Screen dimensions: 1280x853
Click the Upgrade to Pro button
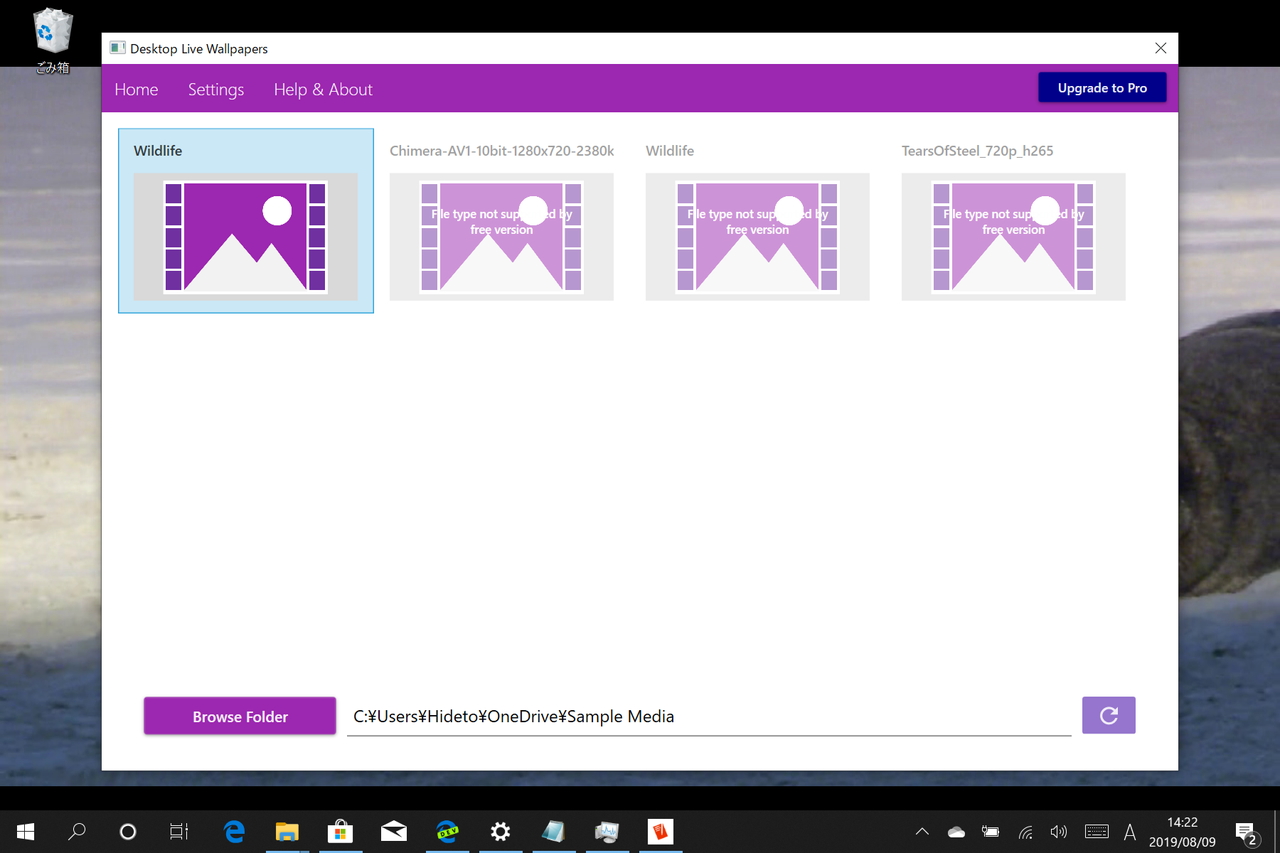click(x=1102, y=88)
